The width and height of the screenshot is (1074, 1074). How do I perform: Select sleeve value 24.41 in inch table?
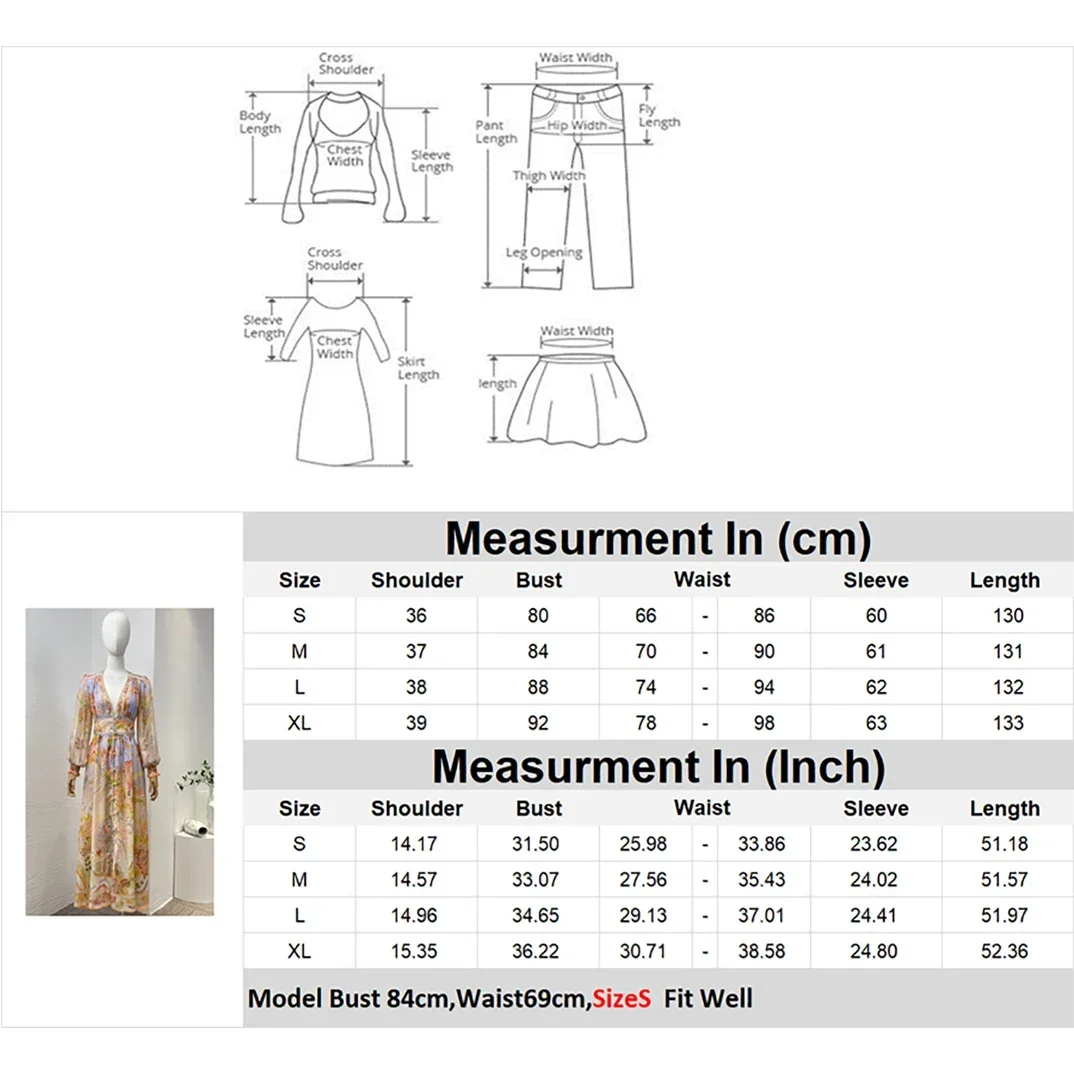pyautogui.click(x=873, y=915)
